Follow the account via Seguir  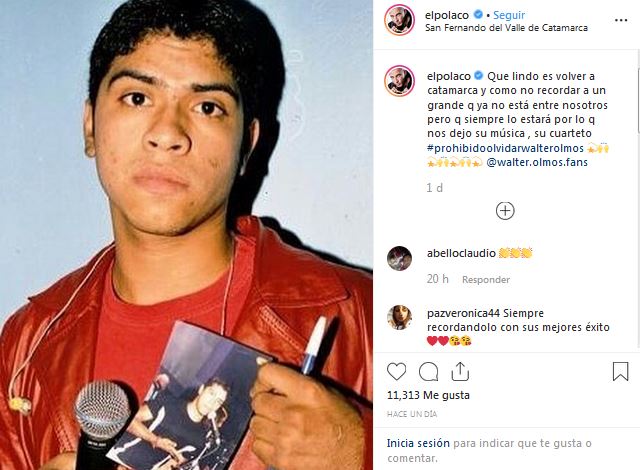click(509, 15)
